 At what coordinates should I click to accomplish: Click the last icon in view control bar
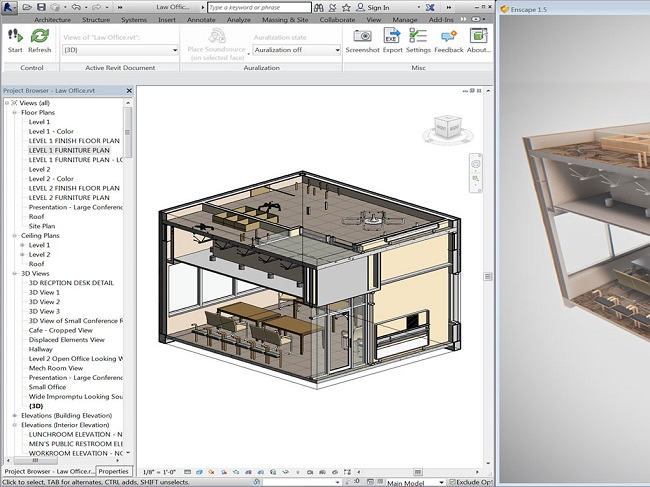pyautogui.click(x=347, y=472)
